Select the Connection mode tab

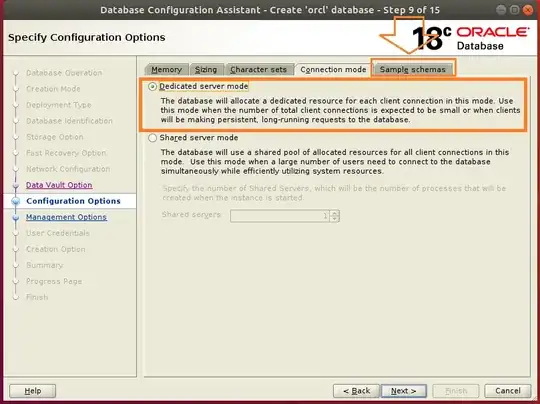coord(333,69)
